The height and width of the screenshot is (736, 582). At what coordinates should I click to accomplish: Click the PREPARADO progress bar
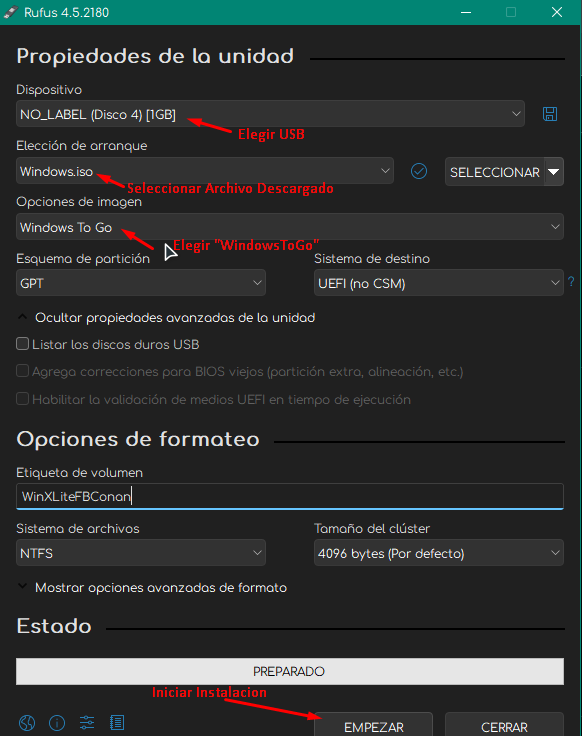(x=290, y=671)
